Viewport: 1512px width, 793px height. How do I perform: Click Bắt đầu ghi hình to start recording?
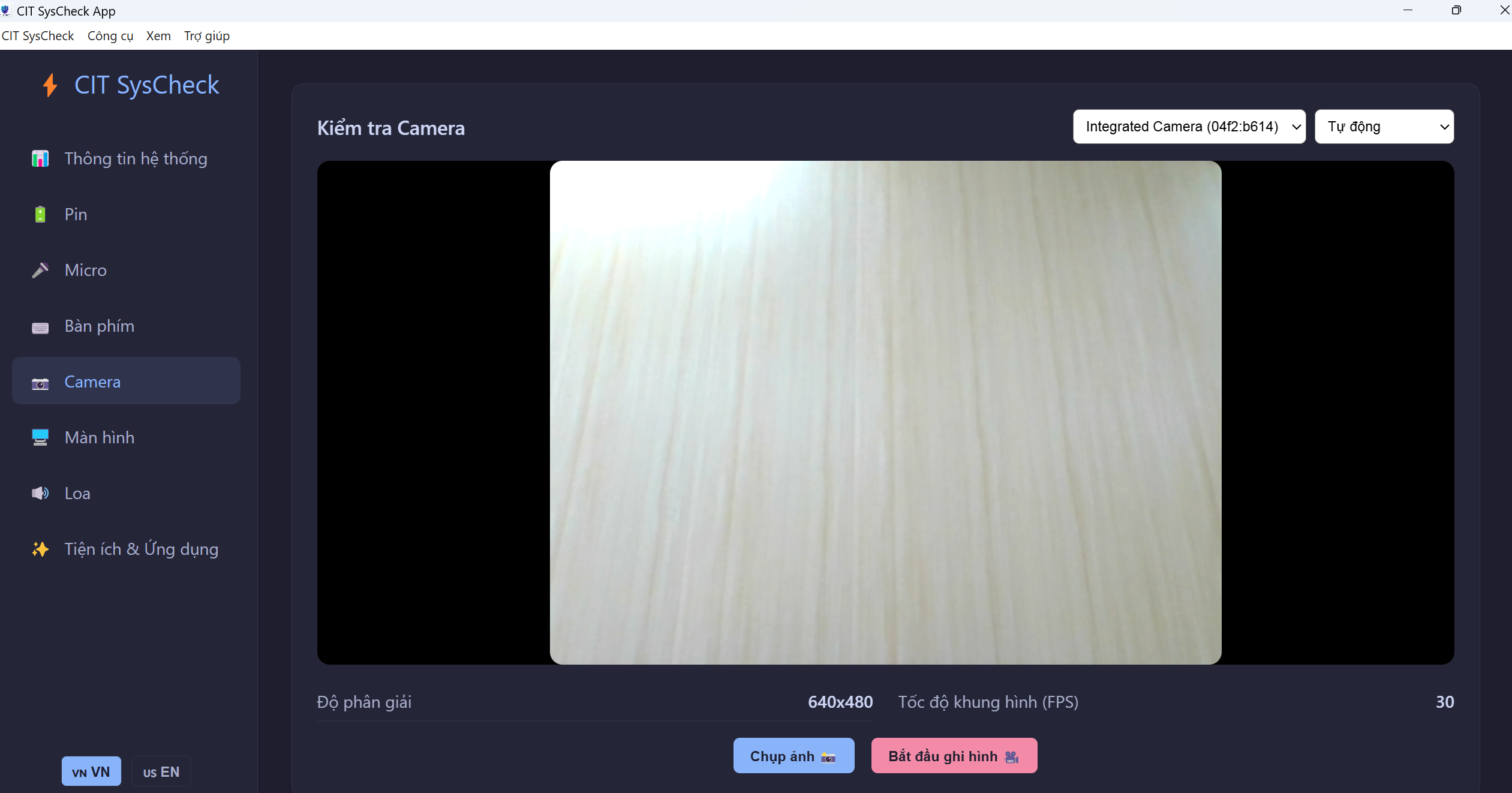(x=954, y=755)
